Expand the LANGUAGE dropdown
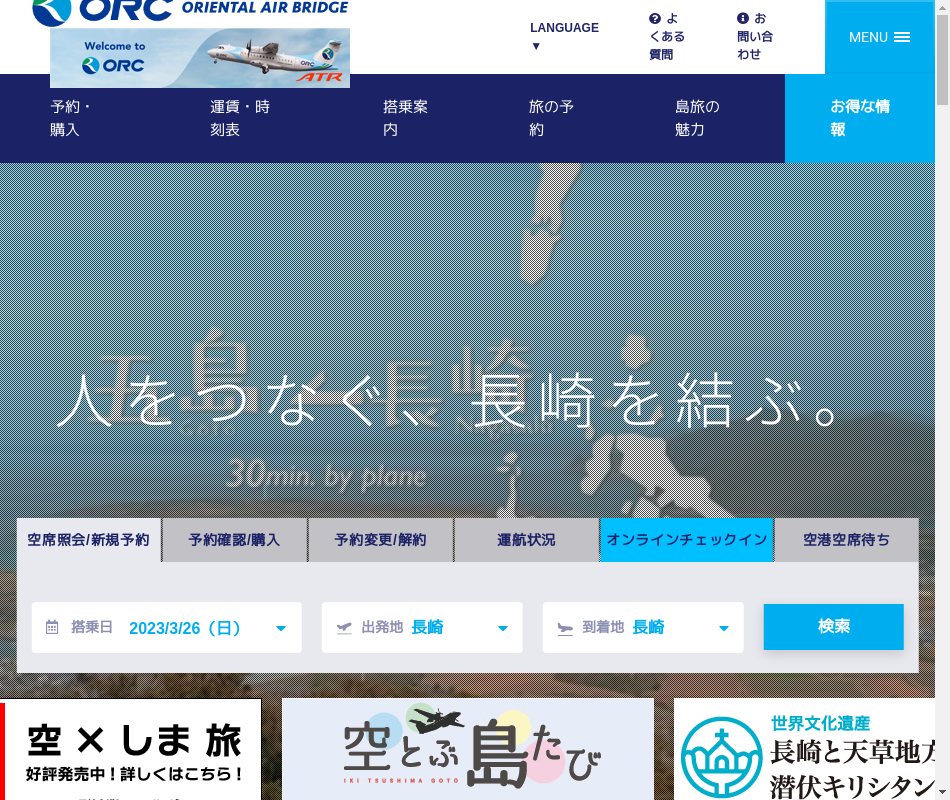This screenshot has height=800, width=950. (564, 36)
